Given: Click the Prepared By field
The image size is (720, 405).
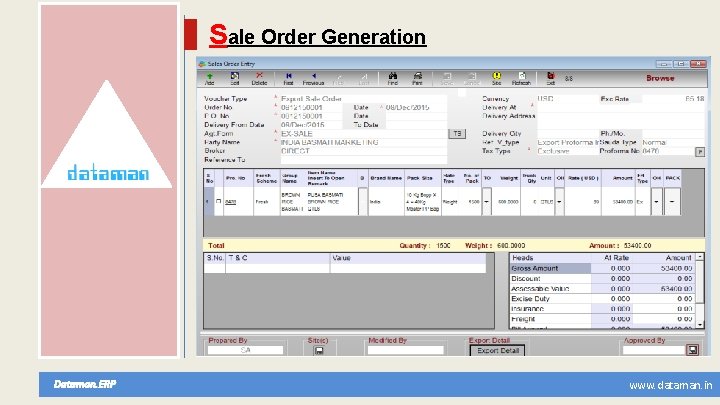Looking at the screenshot, I should 245,350.
